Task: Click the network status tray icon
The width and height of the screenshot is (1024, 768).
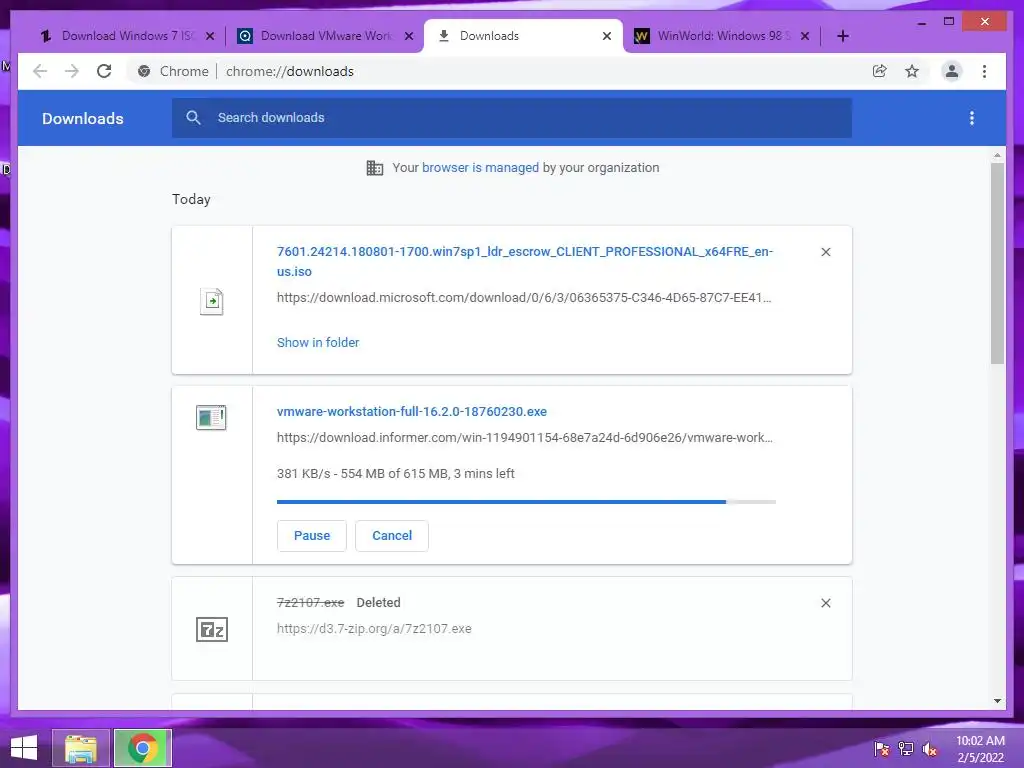Action: coord(906,748)
